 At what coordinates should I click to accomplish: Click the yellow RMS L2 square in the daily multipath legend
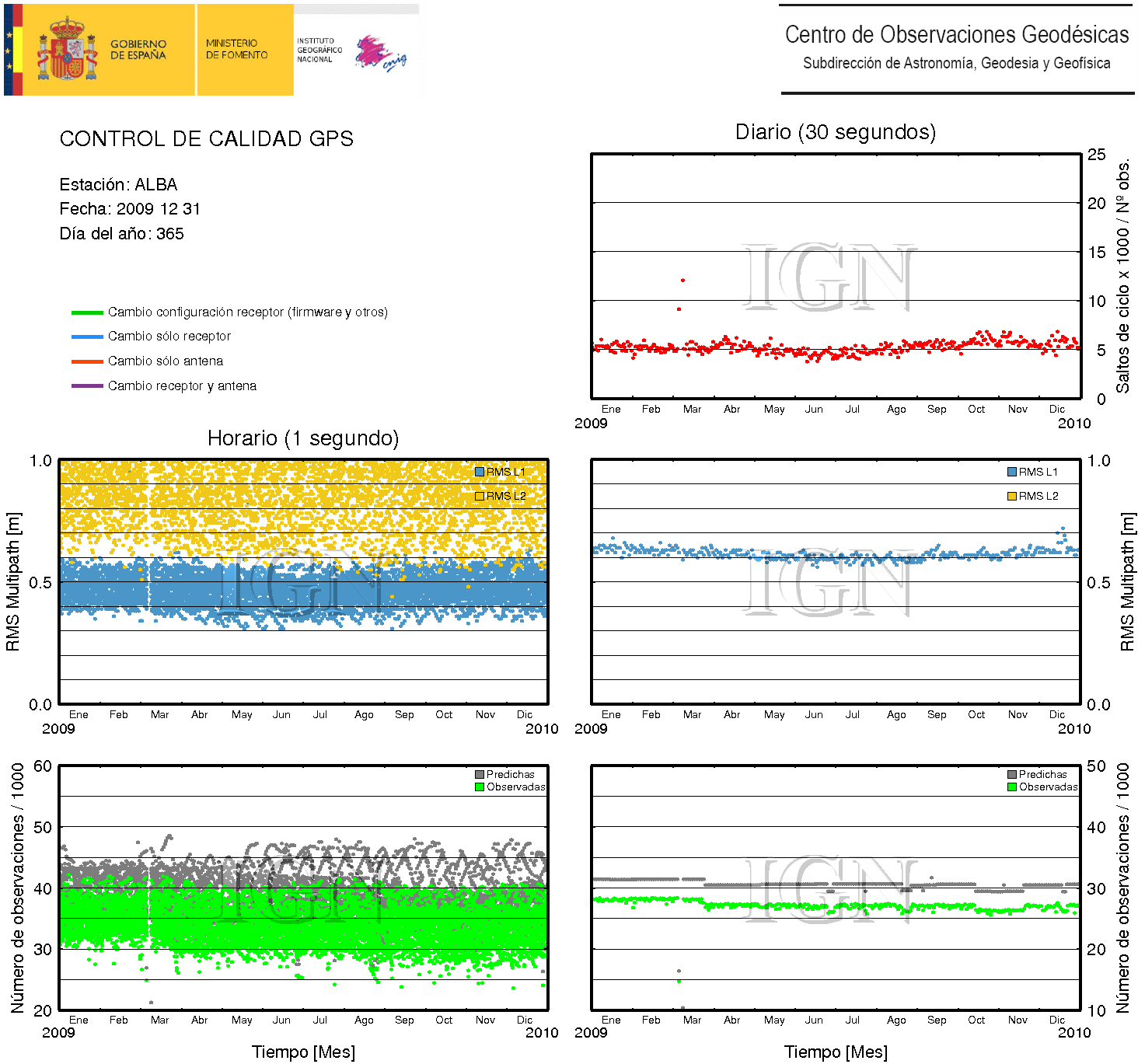point(1012,496)
